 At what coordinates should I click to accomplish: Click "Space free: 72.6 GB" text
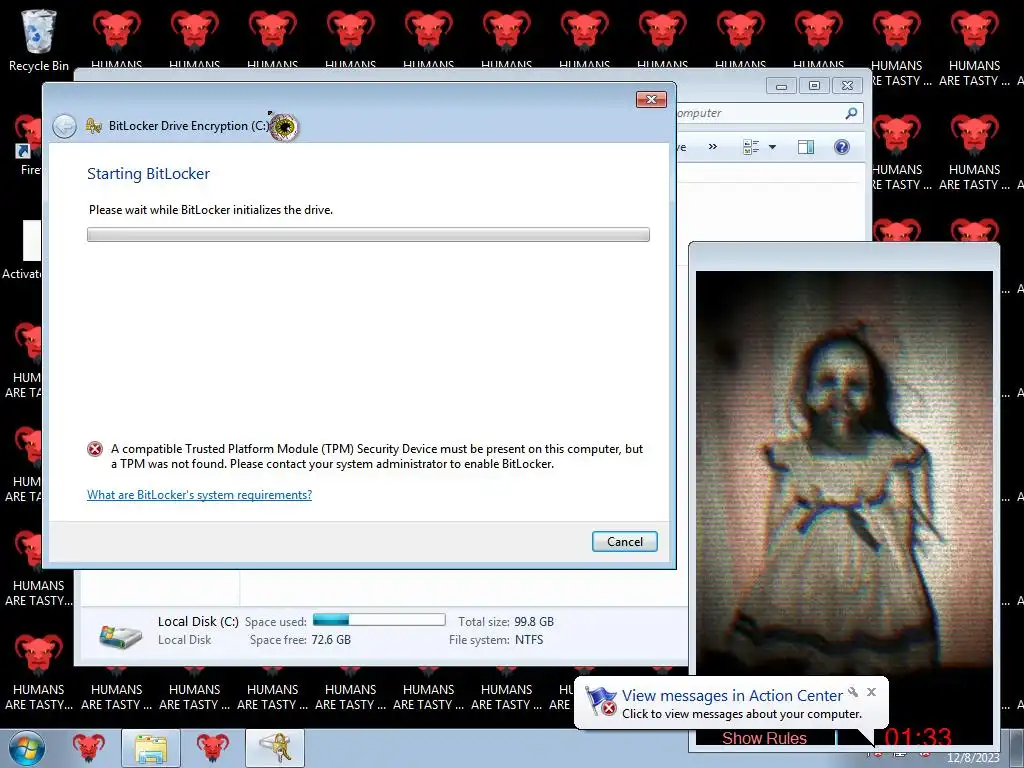300,640
